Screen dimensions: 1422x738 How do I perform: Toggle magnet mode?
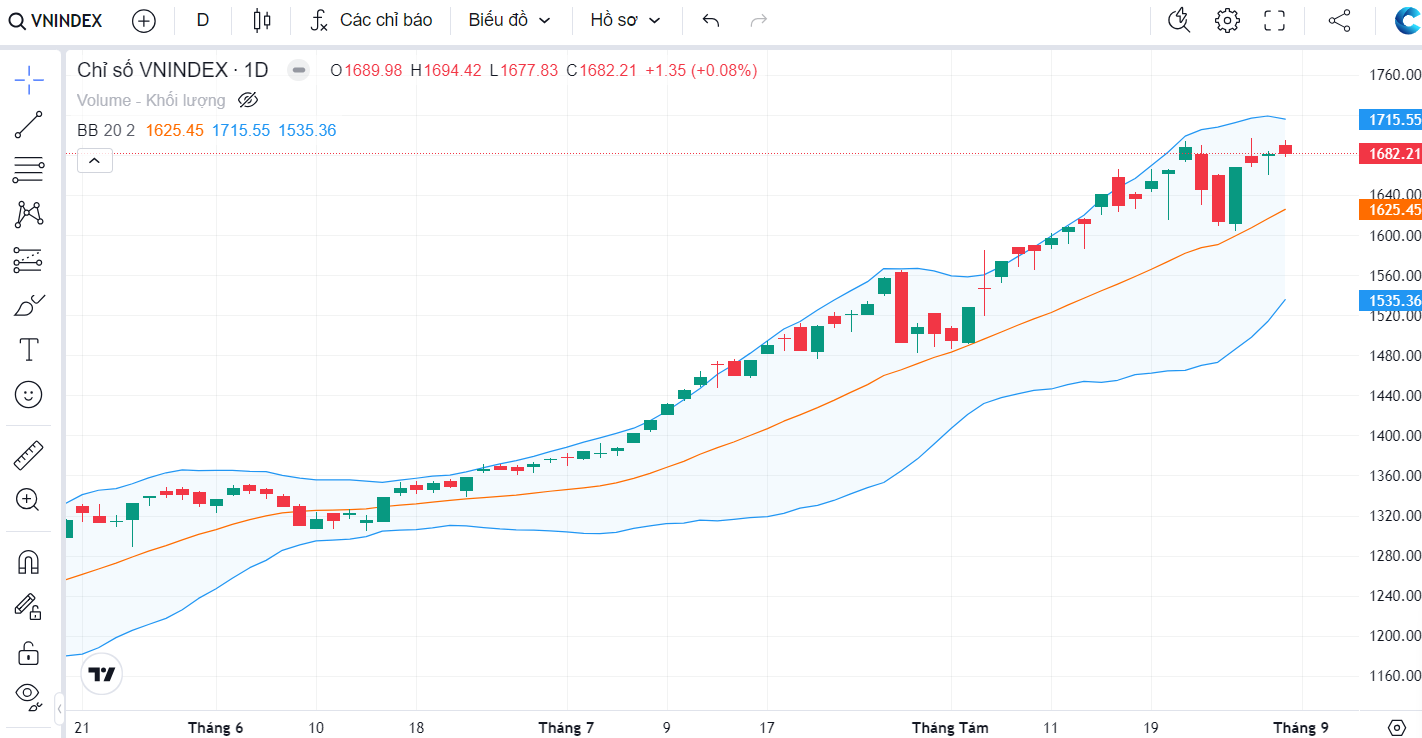(29, 562)
